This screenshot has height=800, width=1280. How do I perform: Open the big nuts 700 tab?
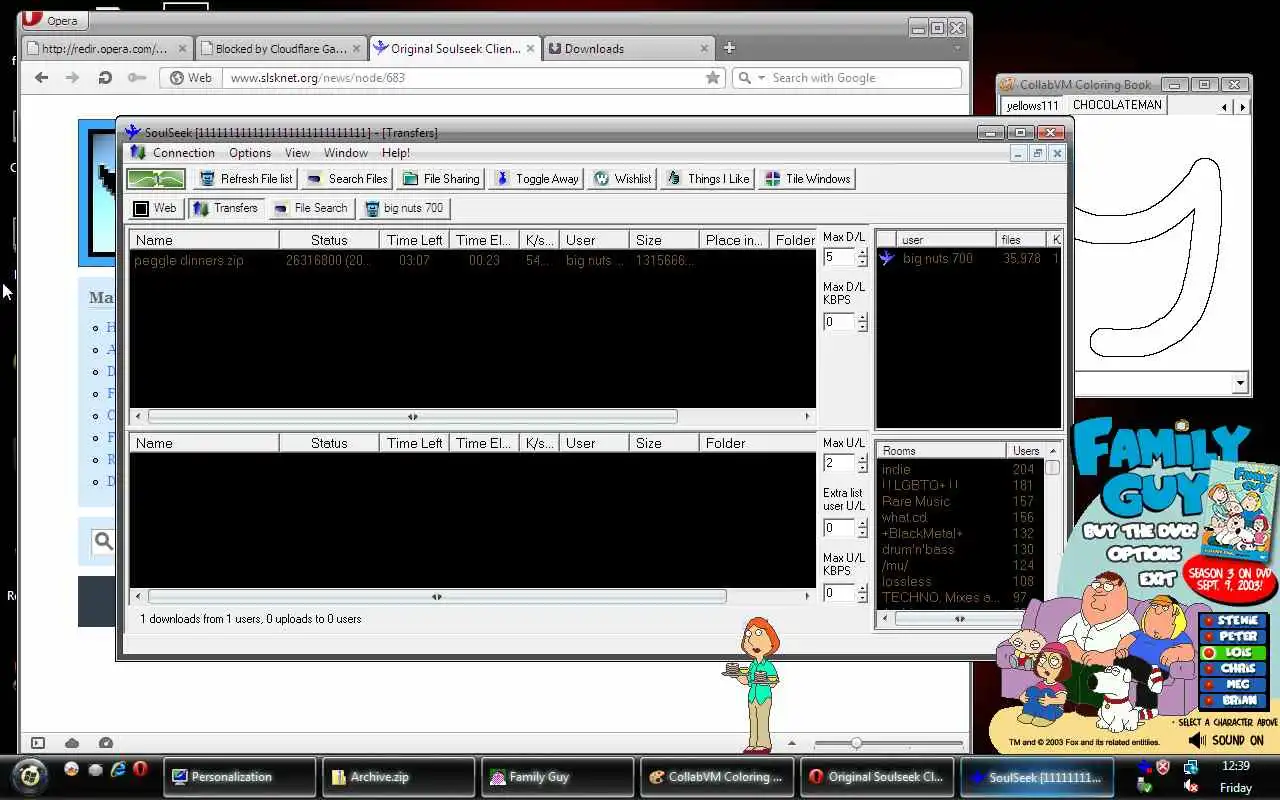pos(404,208)
